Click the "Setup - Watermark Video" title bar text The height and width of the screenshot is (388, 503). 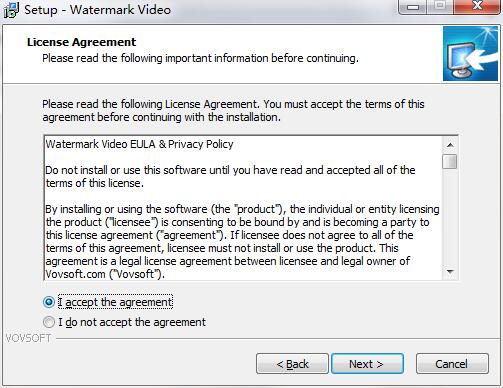(97, 10)
